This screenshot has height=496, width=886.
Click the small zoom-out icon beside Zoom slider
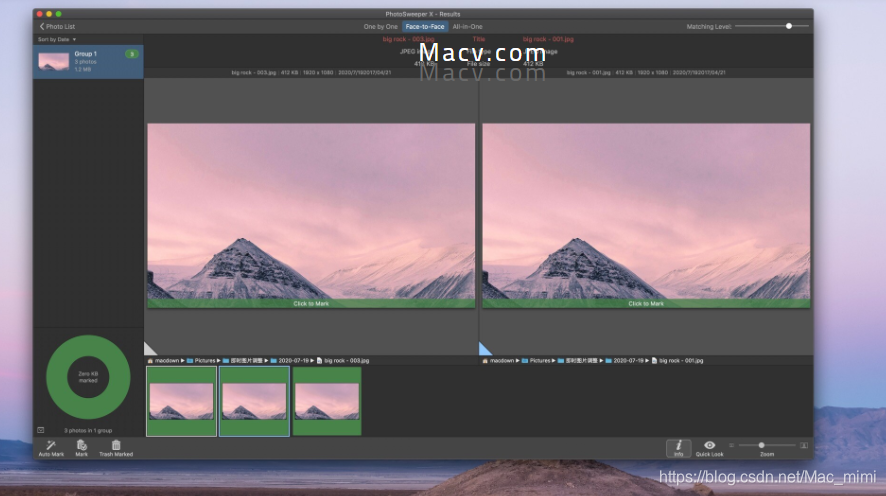coord(731,445)
